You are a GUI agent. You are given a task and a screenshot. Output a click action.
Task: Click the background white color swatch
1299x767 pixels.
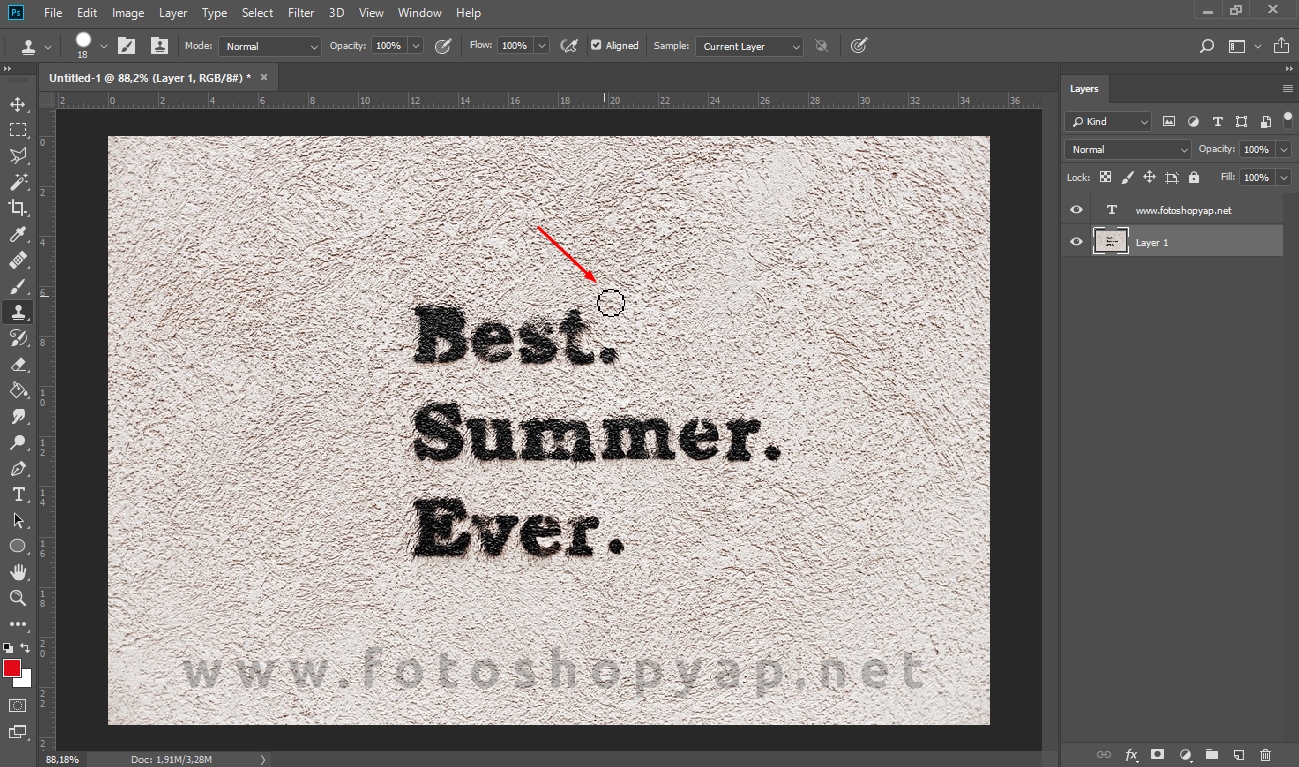tap(24, 679)
